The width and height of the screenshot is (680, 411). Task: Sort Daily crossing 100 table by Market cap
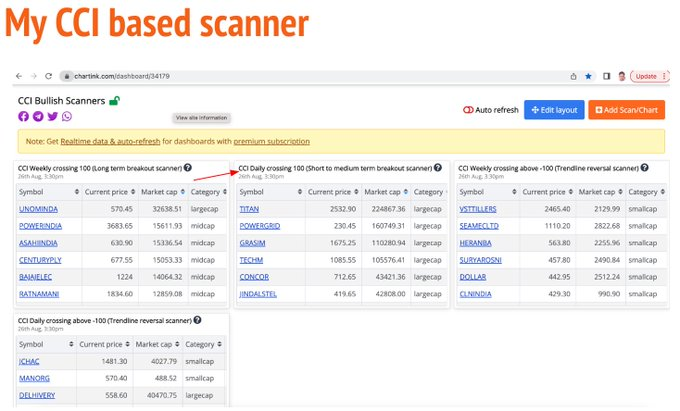(x=386, y=192)
